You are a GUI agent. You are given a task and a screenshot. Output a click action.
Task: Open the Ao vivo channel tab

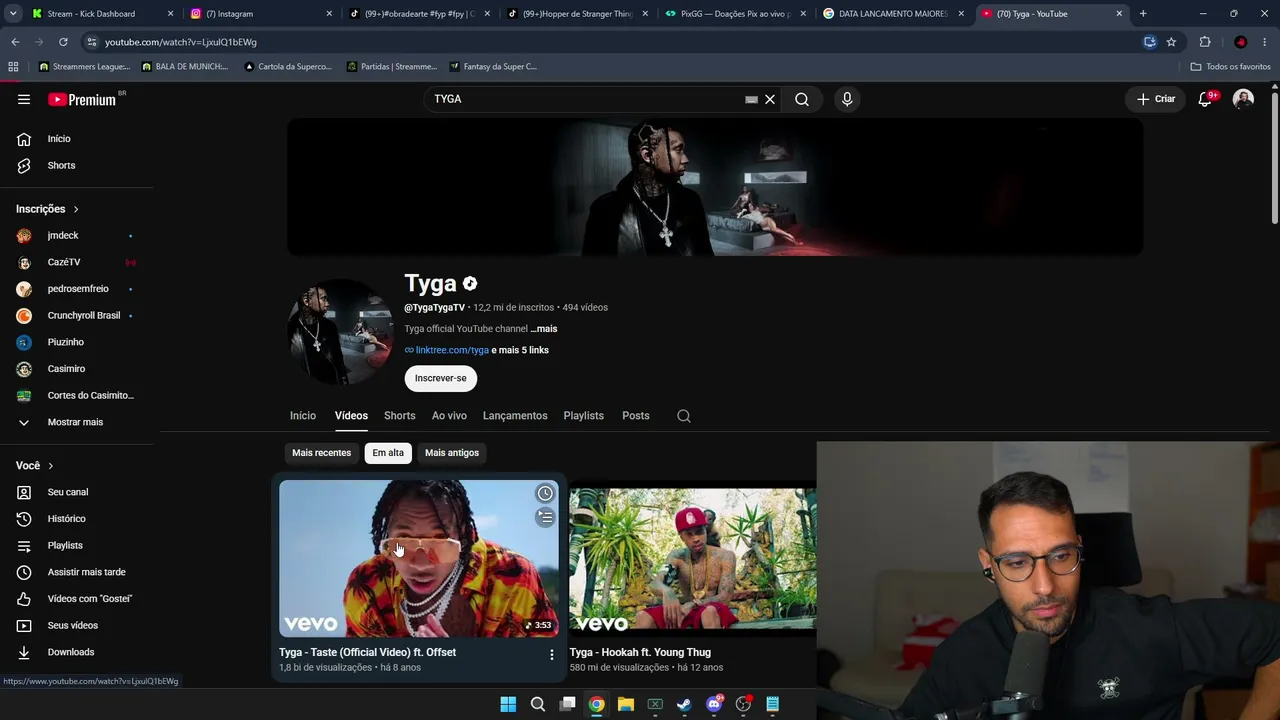tap(449, 416)
